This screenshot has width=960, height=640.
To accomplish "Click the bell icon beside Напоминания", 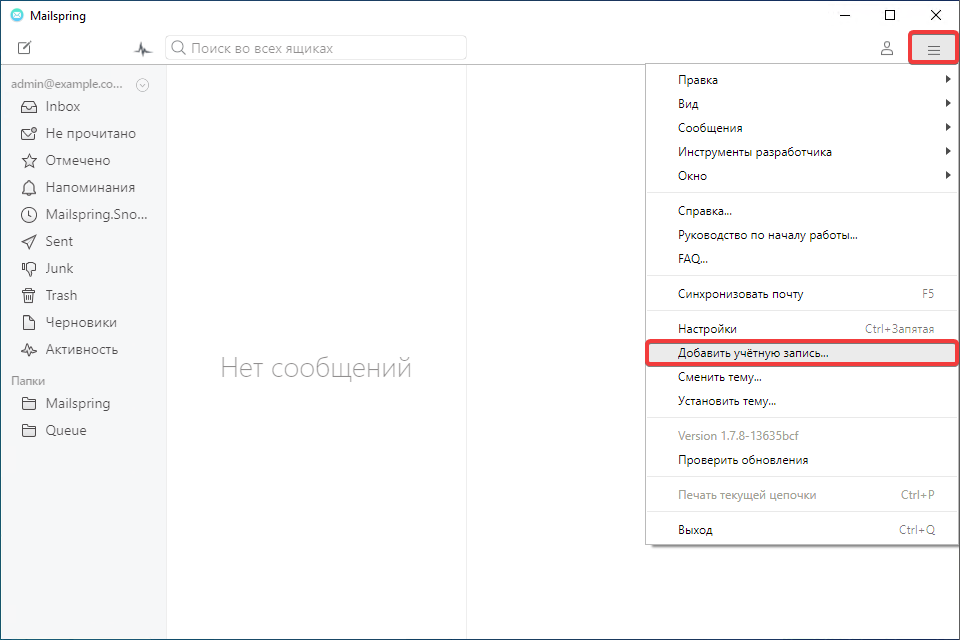I will pyautogui.click(x=29, y=188).
